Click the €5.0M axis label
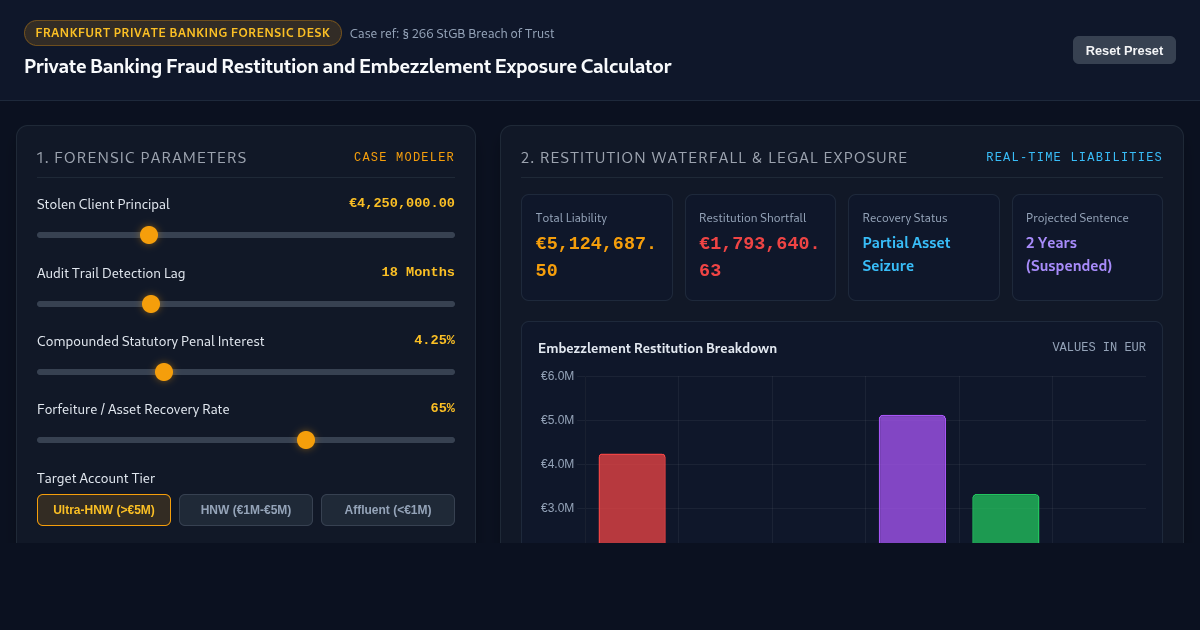Screen dimensions: 1200x630 coord(557,420)
